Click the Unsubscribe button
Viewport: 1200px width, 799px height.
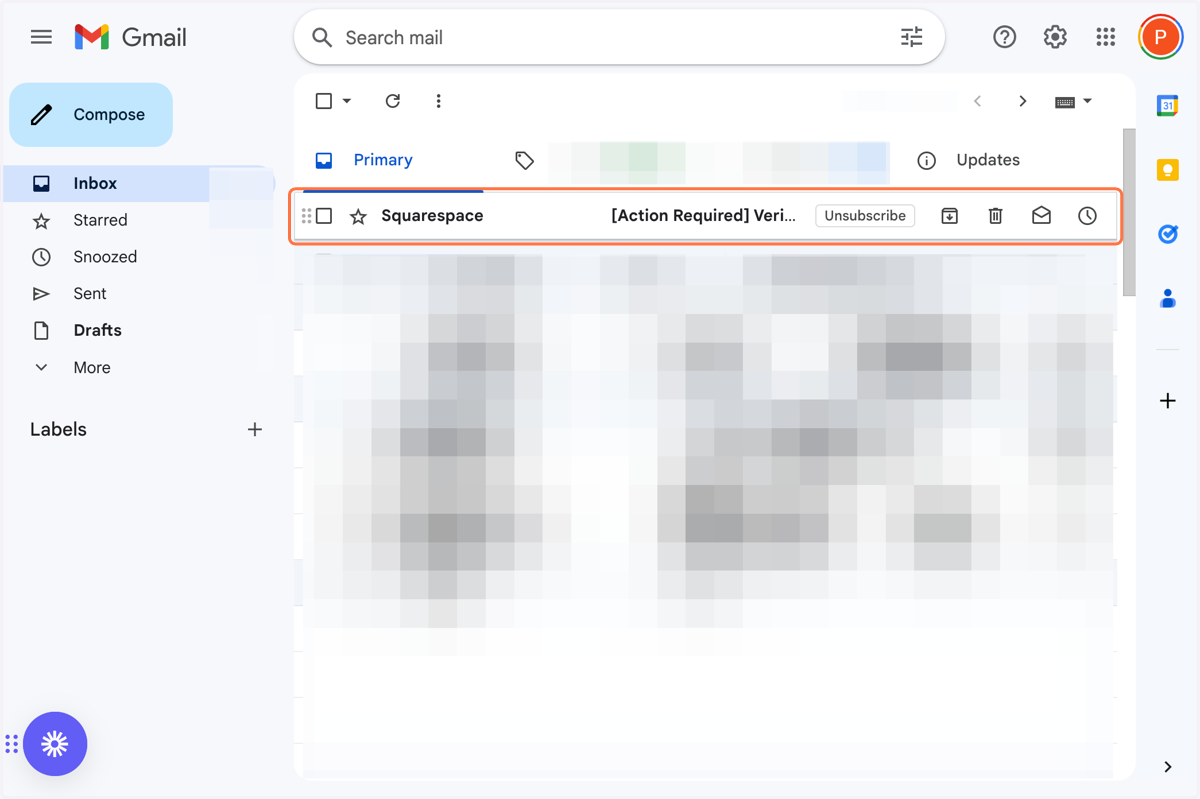click(x=865, y=216)
